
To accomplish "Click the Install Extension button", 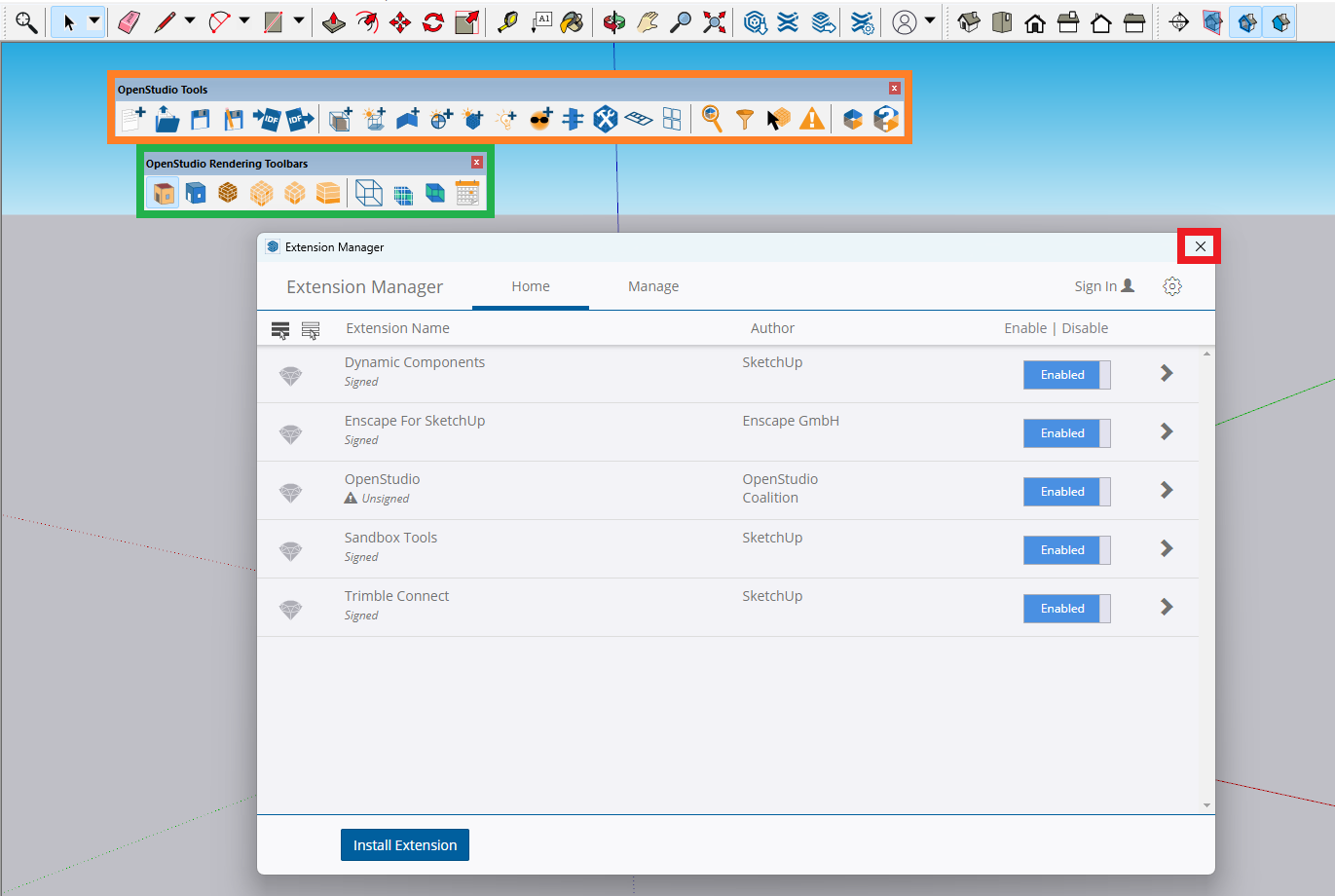I will pos(405,845).
